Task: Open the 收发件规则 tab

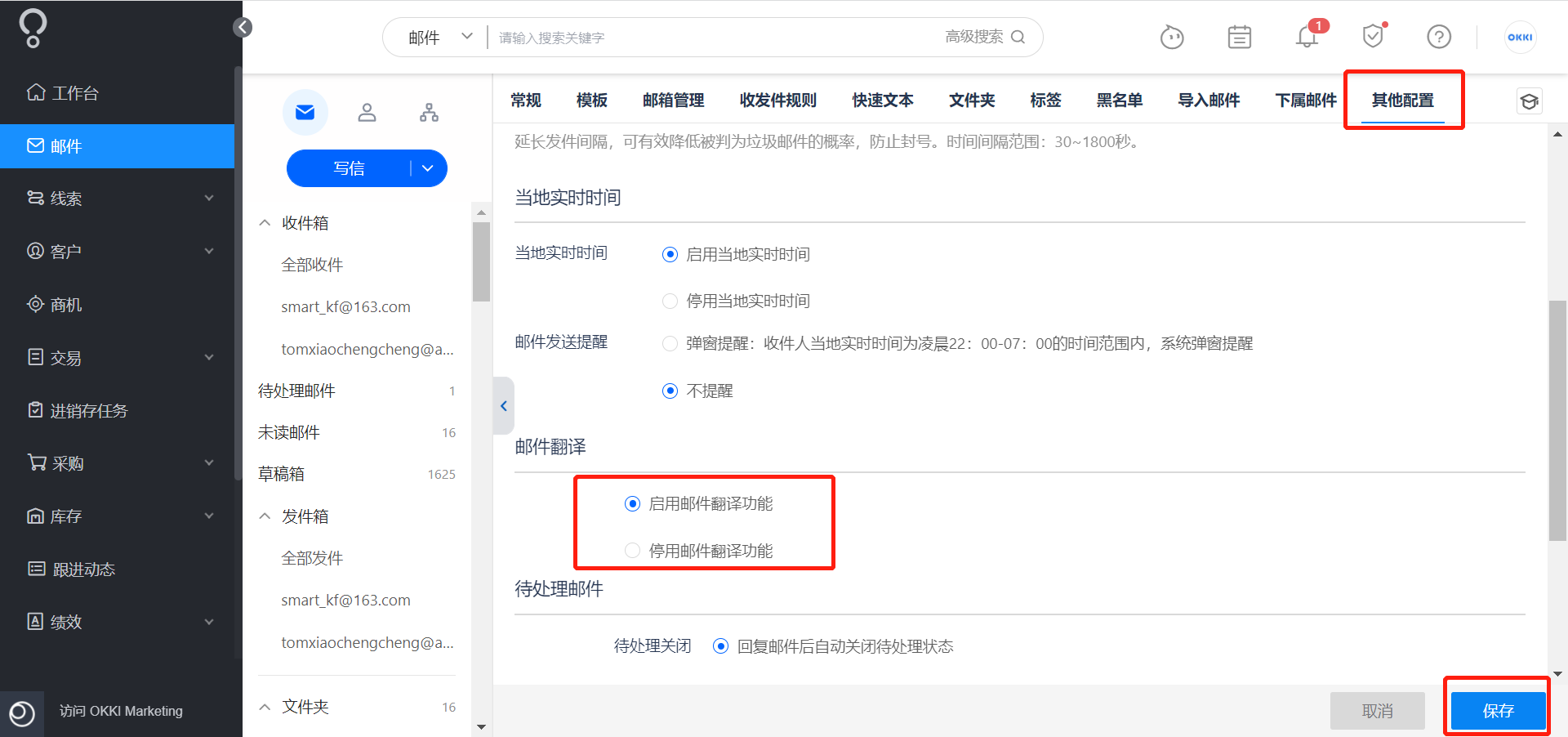Action: coord(778,100)
